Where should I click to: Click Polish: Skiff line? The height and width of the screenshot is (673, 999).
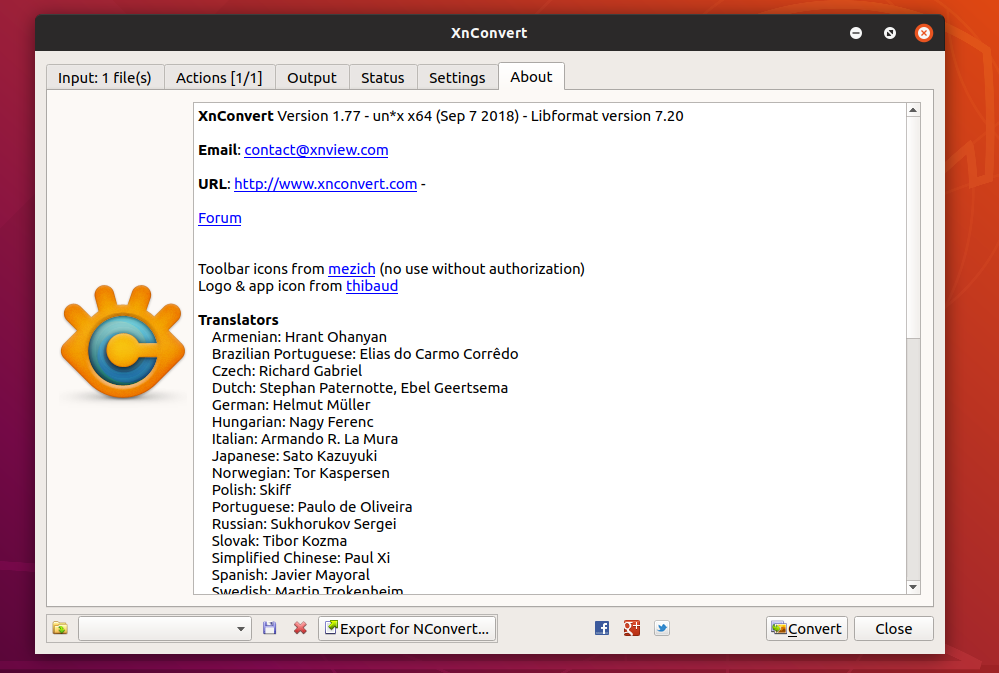(x=252, y=490)
